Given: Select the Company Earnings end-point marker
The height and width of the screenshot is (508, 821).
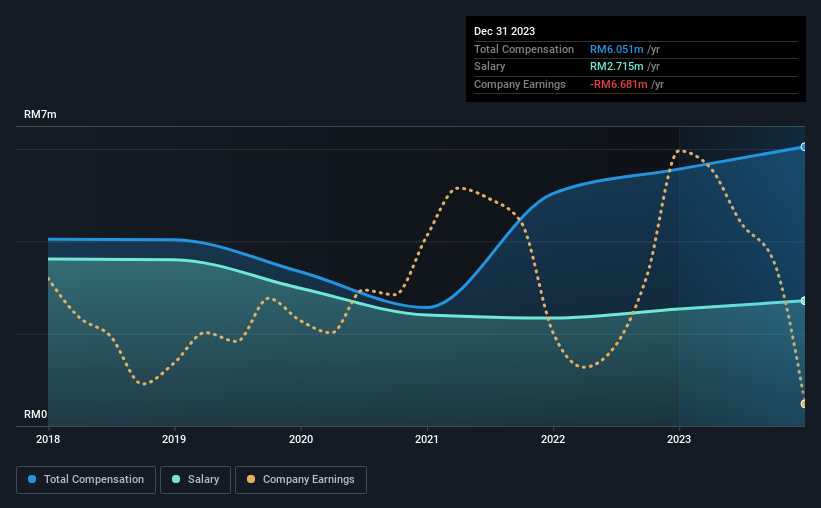Looking at the screenshot, I should click(x=804, y=404).
